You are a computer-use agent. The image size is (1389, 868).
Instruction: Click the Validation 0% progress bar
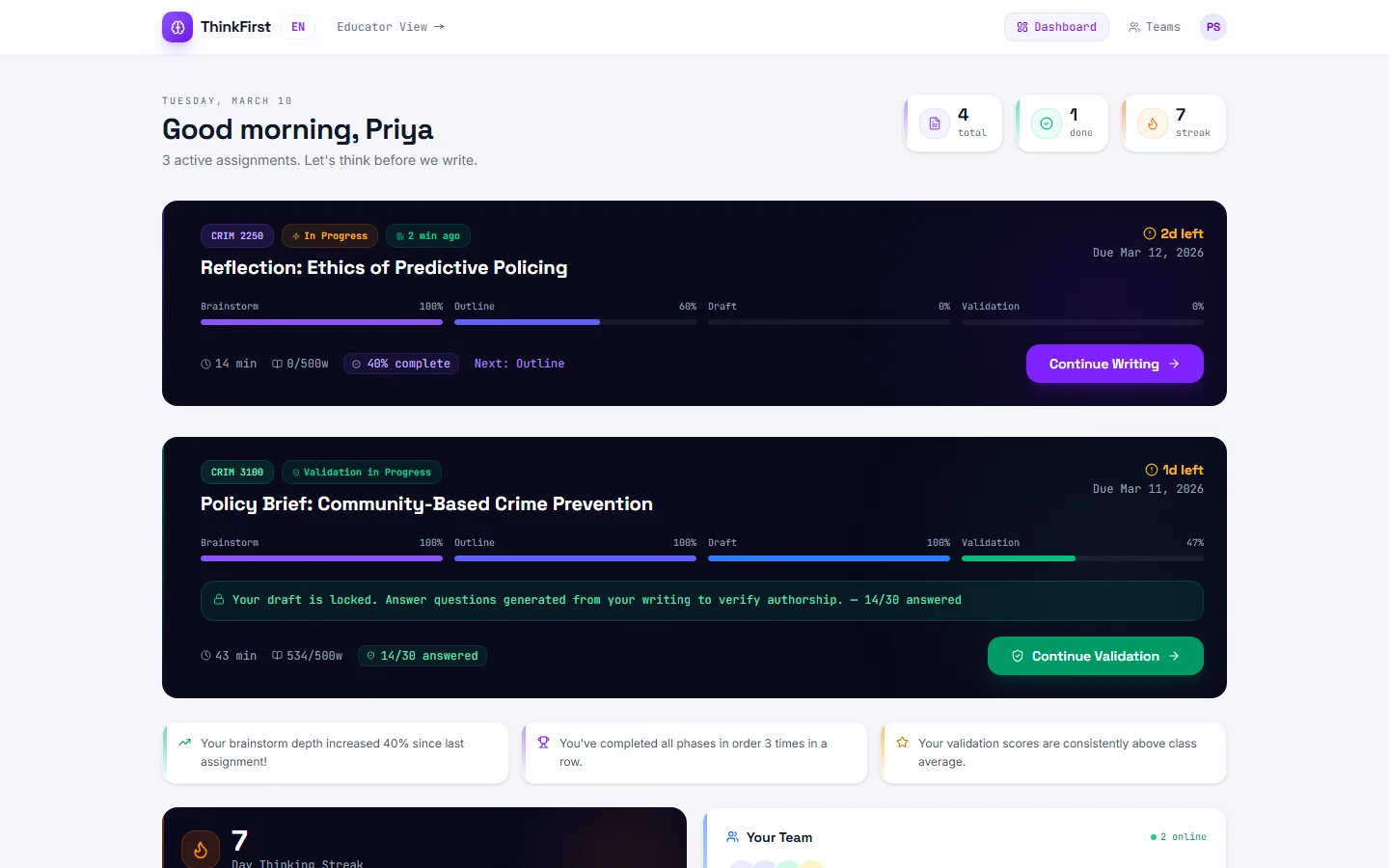[1082, 322]
